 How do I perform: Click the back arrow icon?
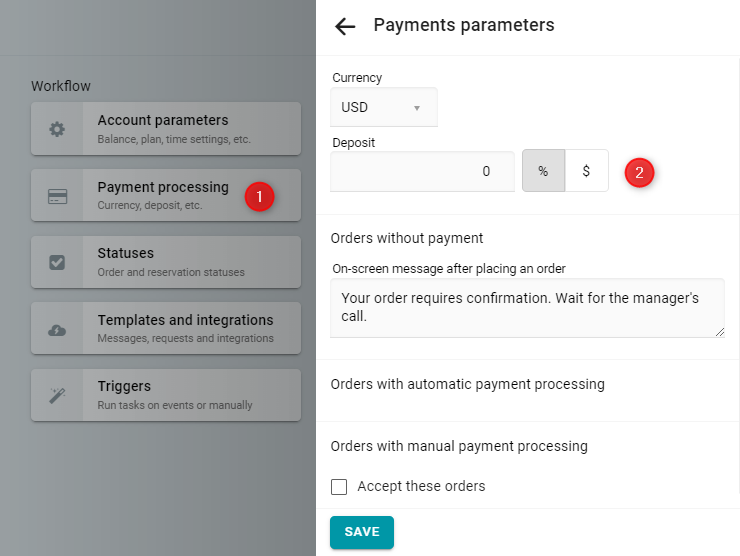pyautogui.click(x=345, y=26)
